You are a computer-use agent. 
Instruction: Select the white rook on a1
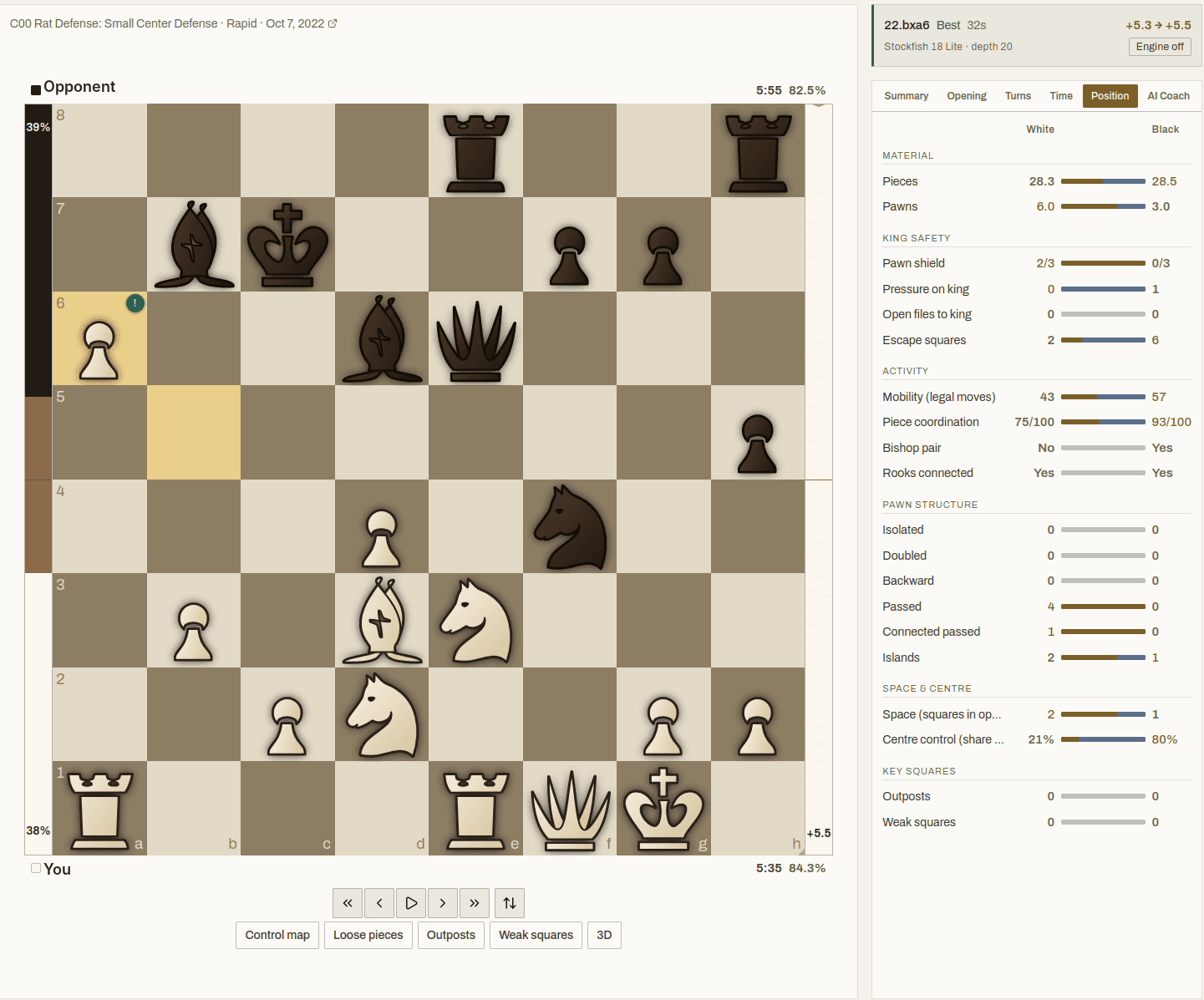(x=100, y=809)
